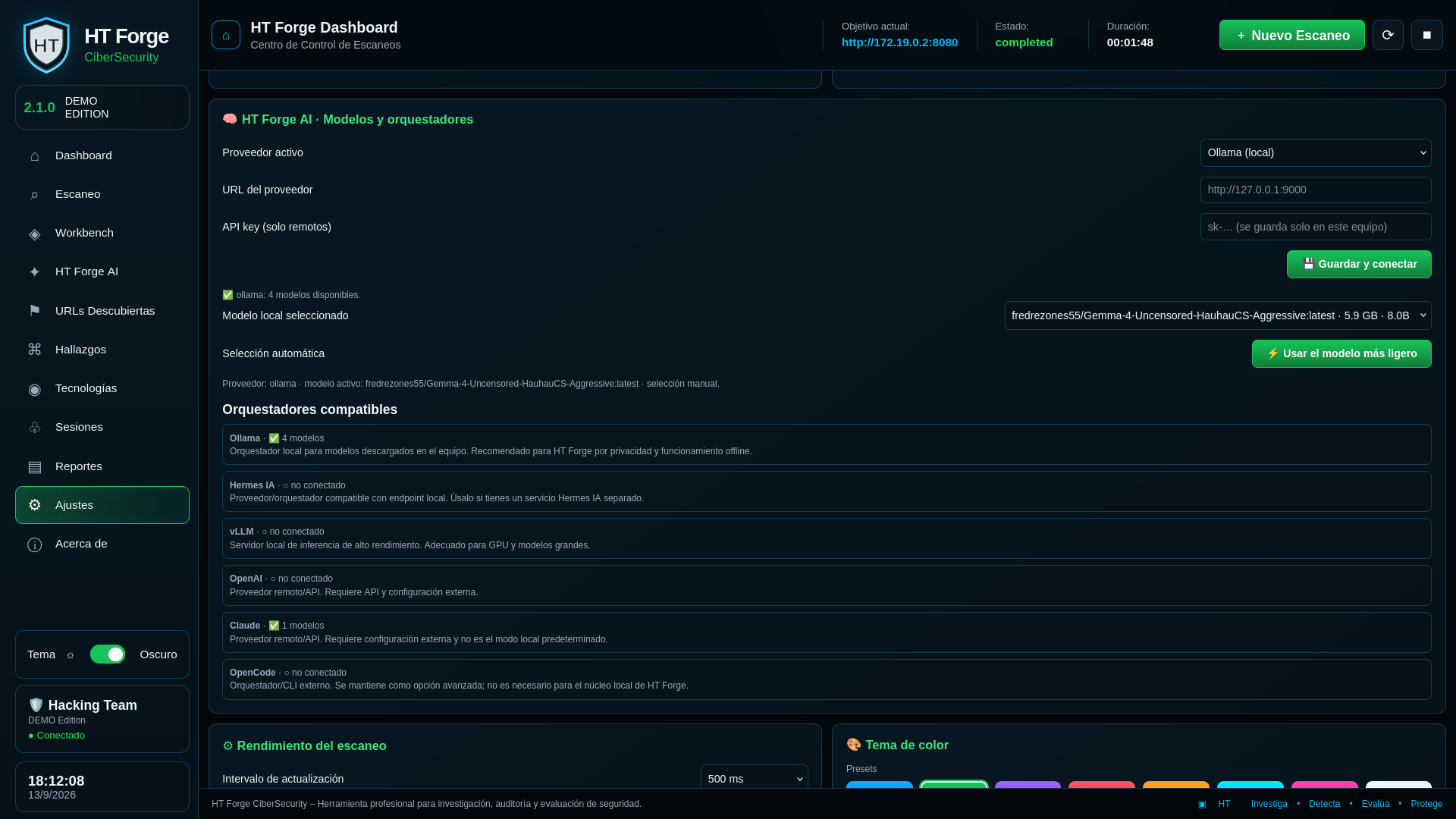Click the stop square button in the header
The width and height of the screenshot is (1456, 819).
coord(1427,35)
